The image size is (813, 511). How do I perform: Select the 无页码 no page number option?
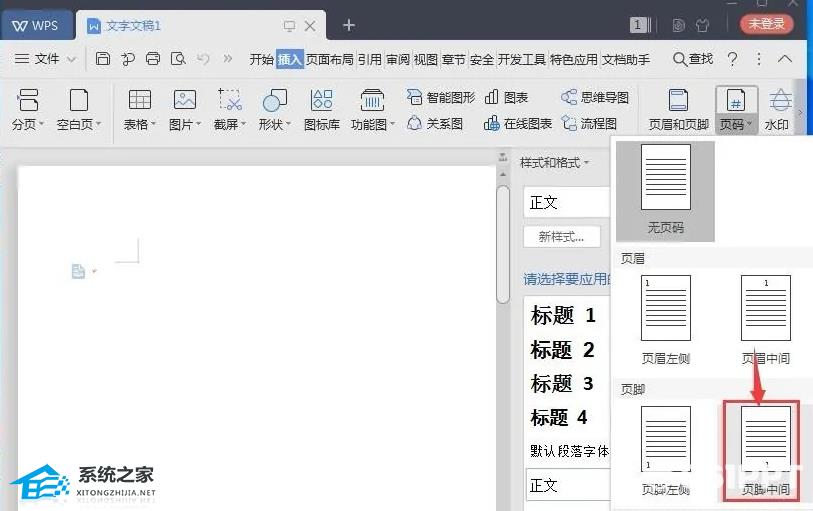(665, 191)
